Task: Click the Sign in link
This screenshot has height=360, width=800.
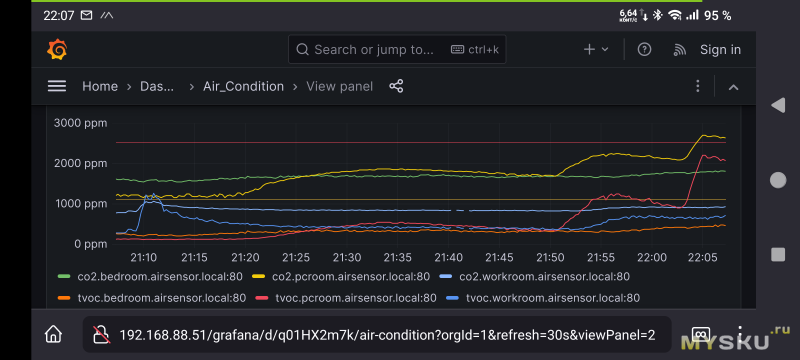Action: click(720, 49)
